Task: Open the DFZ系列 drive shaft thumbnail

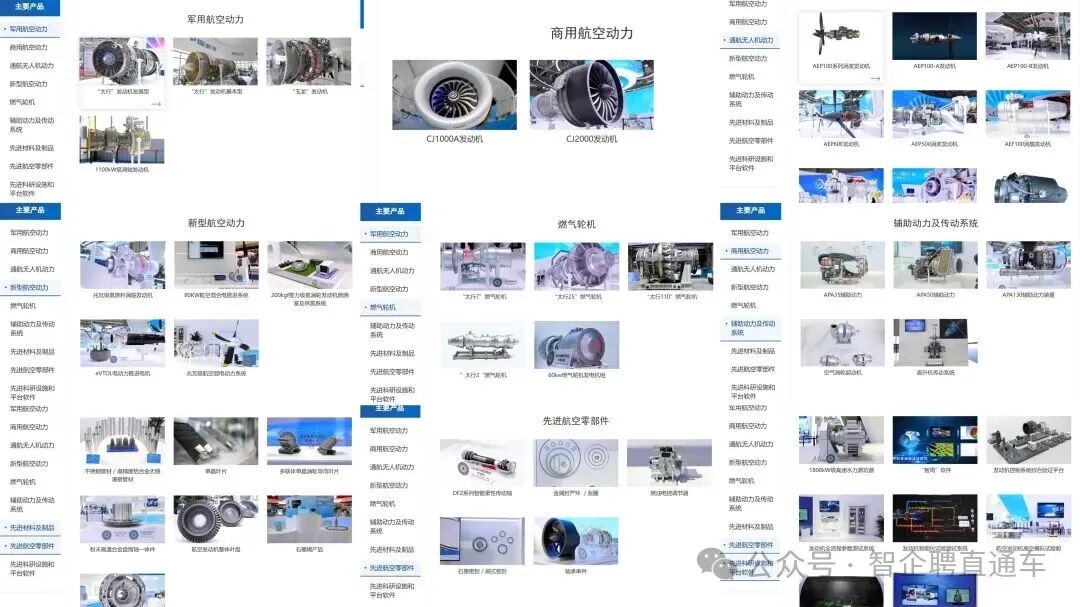Action: click(x=483, y=463)
